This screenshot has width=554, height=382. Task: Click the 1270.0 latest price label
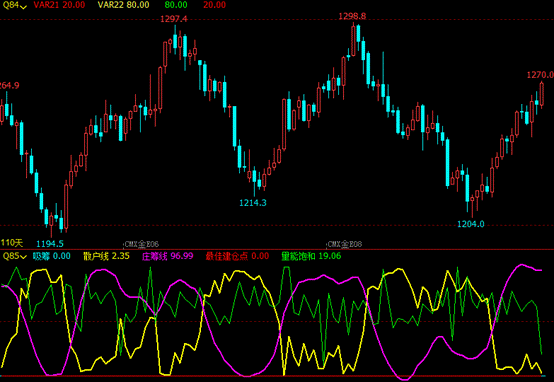click(x=540, y=75)
